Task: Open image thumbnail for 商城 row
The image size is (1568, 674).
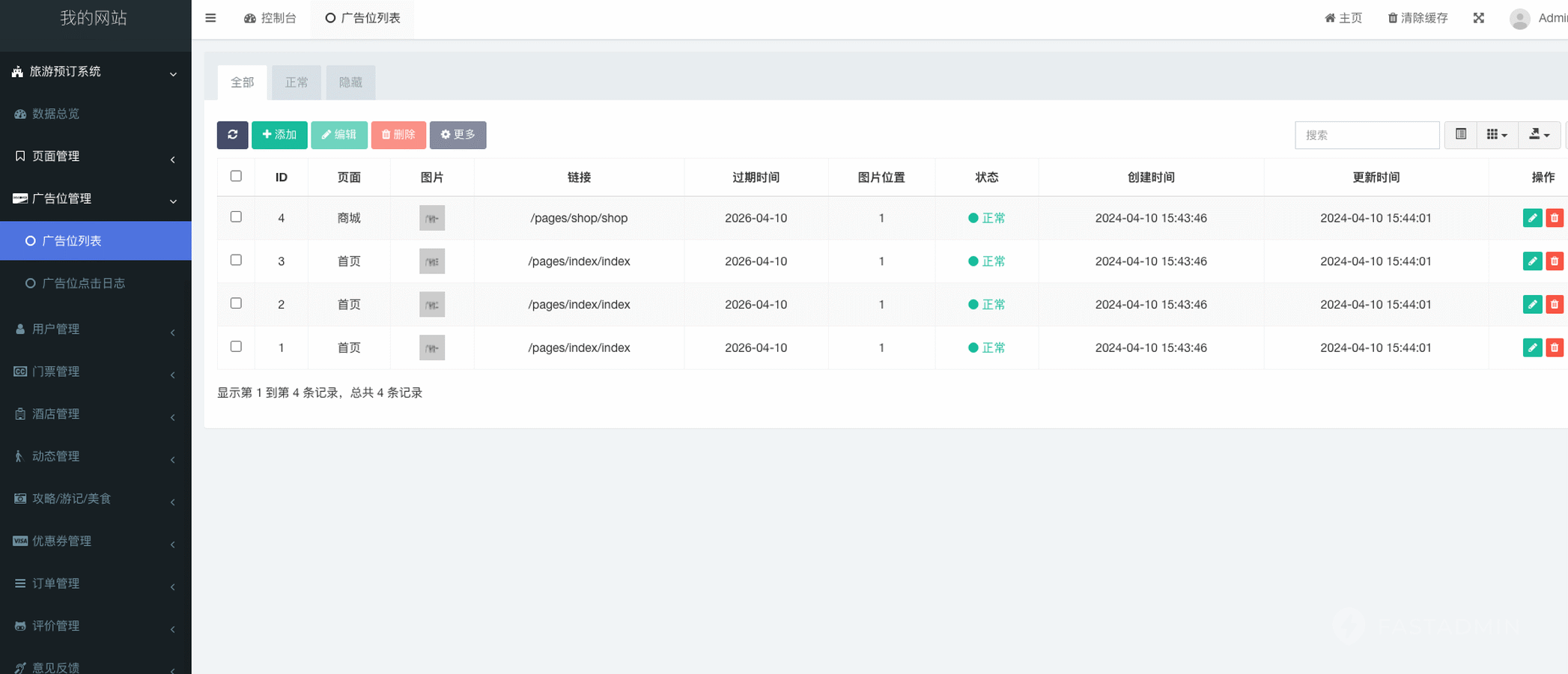Action: coord(432,218)
